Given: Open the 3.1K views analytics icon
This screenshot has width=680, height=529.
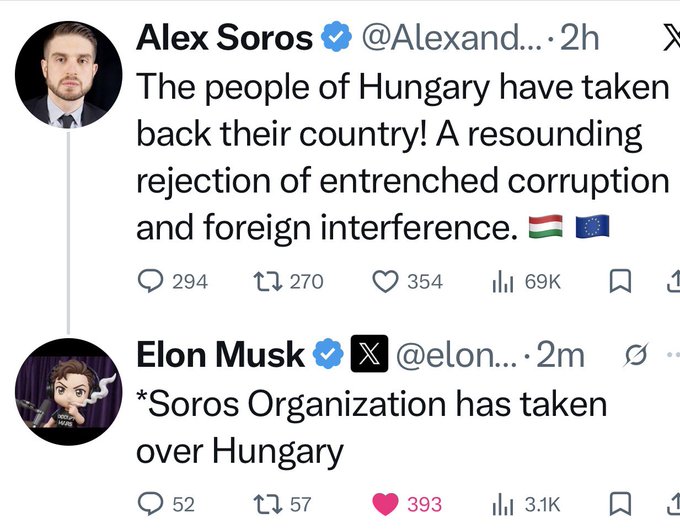Looking at the screenshot, I should pyautogui.click(x=502, y=503).
